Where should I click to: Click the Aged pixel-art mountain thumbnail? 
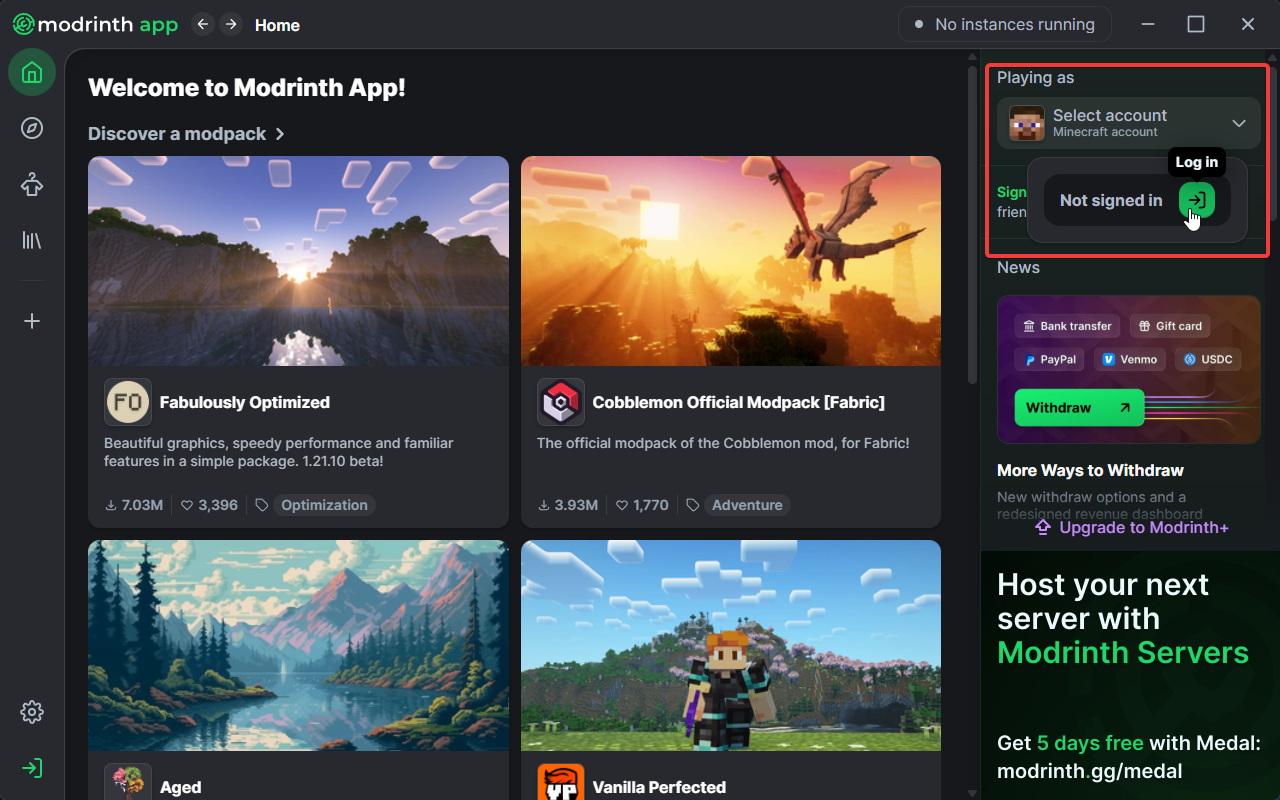pos(298,646)
